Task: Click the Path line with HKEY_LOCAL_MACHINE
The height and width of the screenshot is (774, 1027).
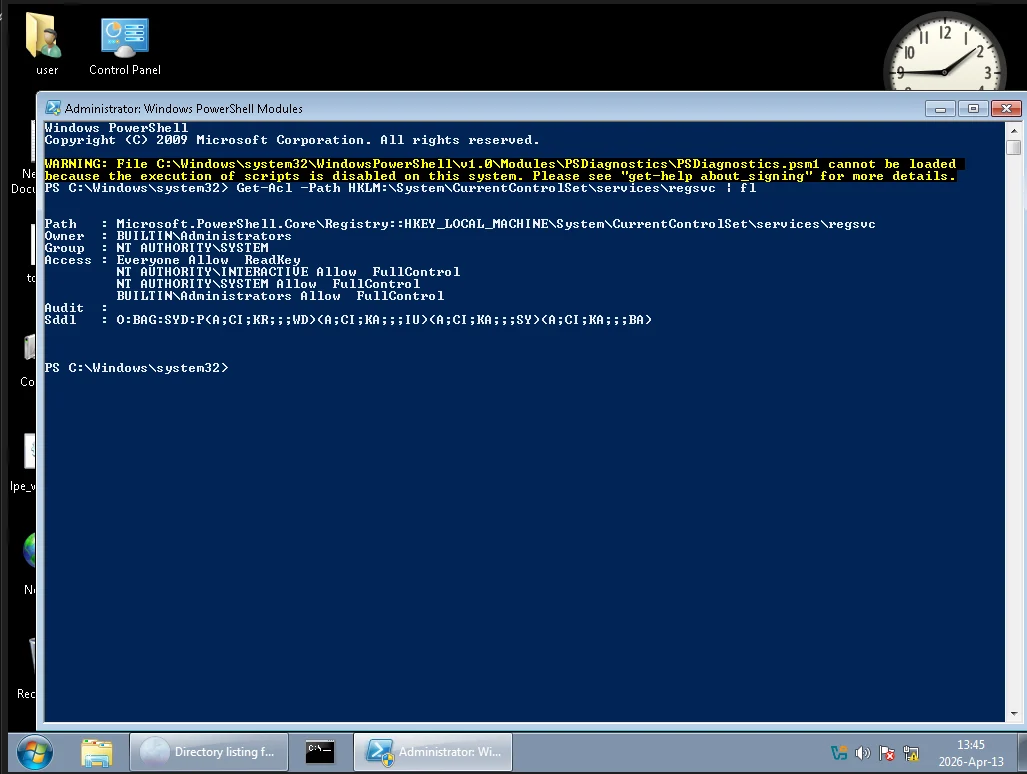Action: (460, 224)
